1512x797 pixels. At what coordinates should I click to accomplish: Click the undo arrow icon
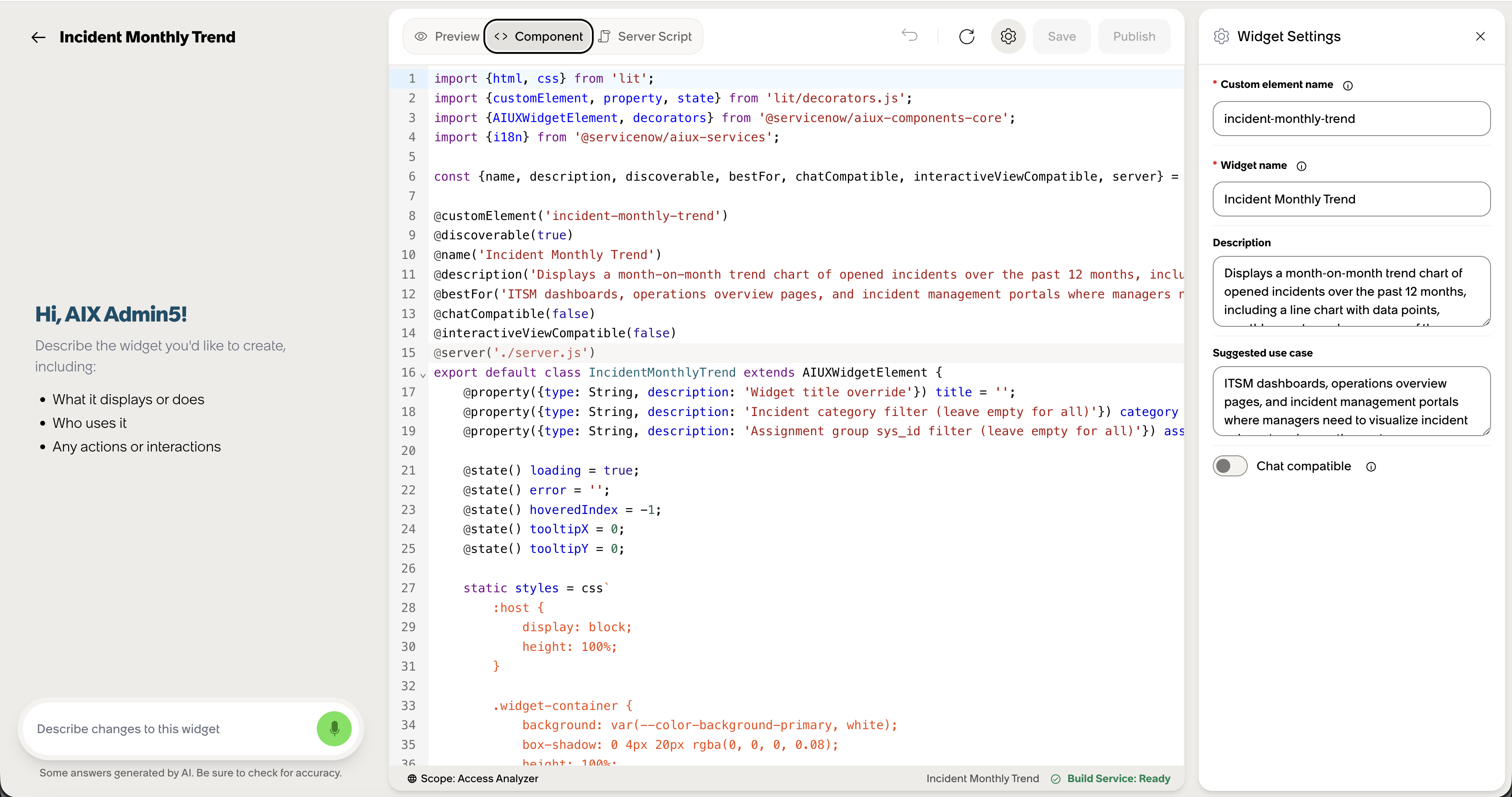909,36
